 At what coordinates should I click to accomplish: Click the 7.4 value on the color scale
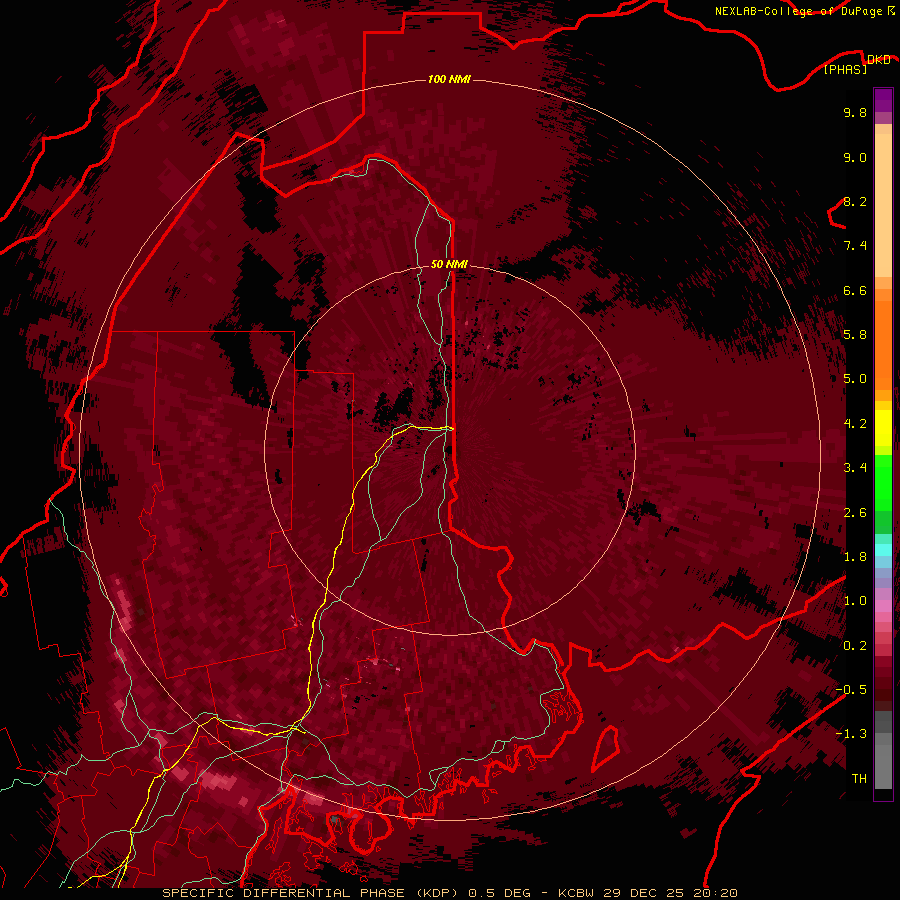[855, 246]
